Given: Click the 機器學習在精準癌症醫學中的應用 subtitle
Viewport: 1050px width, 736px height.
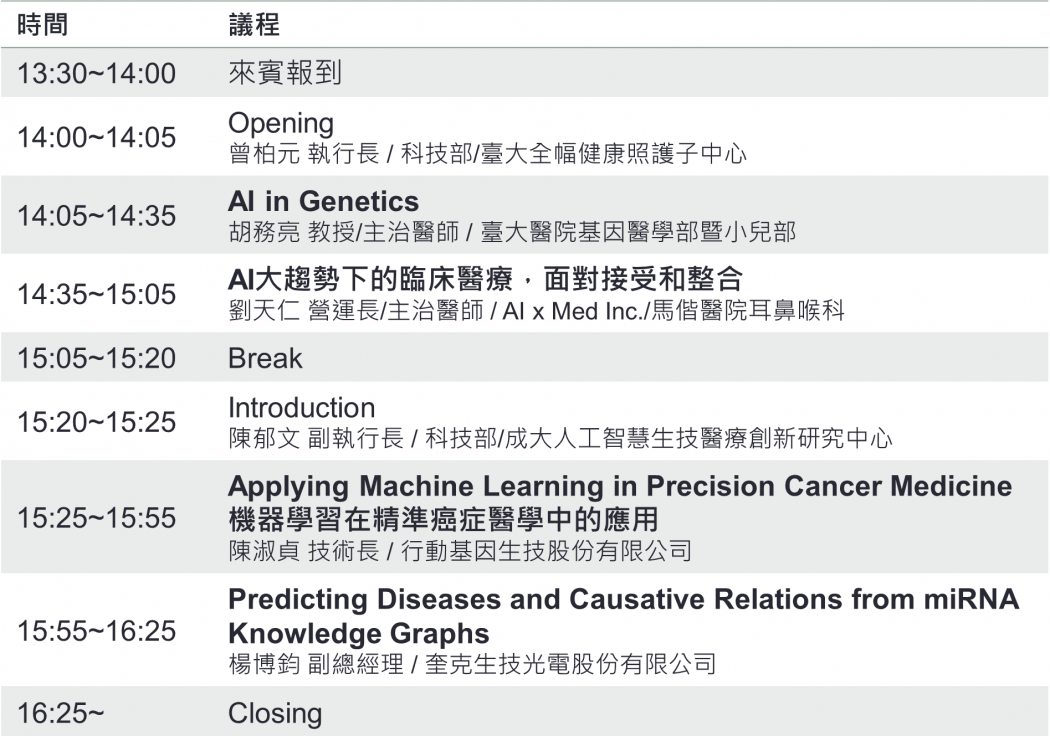Looking at the screenshot, I should pos(443,519).
